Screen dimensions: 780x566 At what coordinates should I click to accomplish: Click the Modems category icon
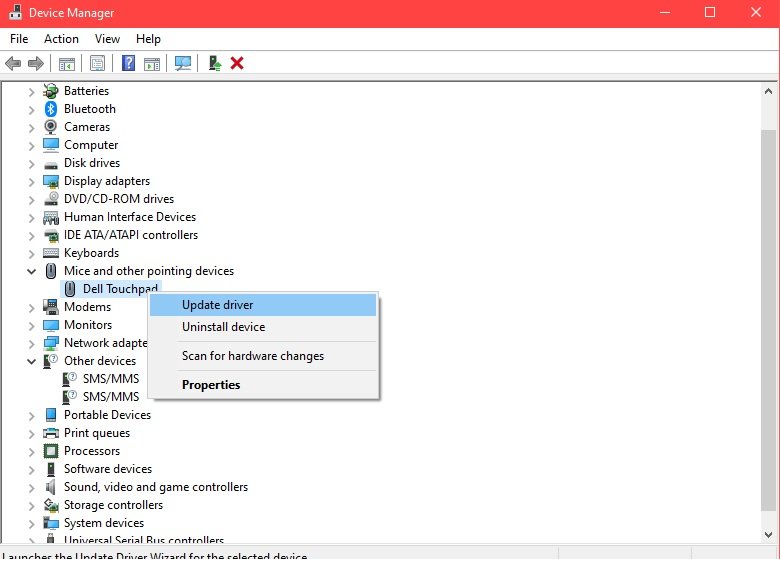coord(51,307)
